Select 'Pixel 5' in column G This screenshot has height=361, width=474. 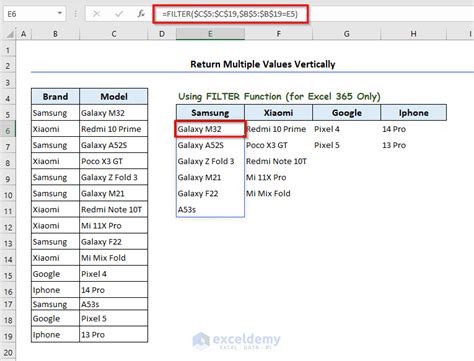coord(347,145)
